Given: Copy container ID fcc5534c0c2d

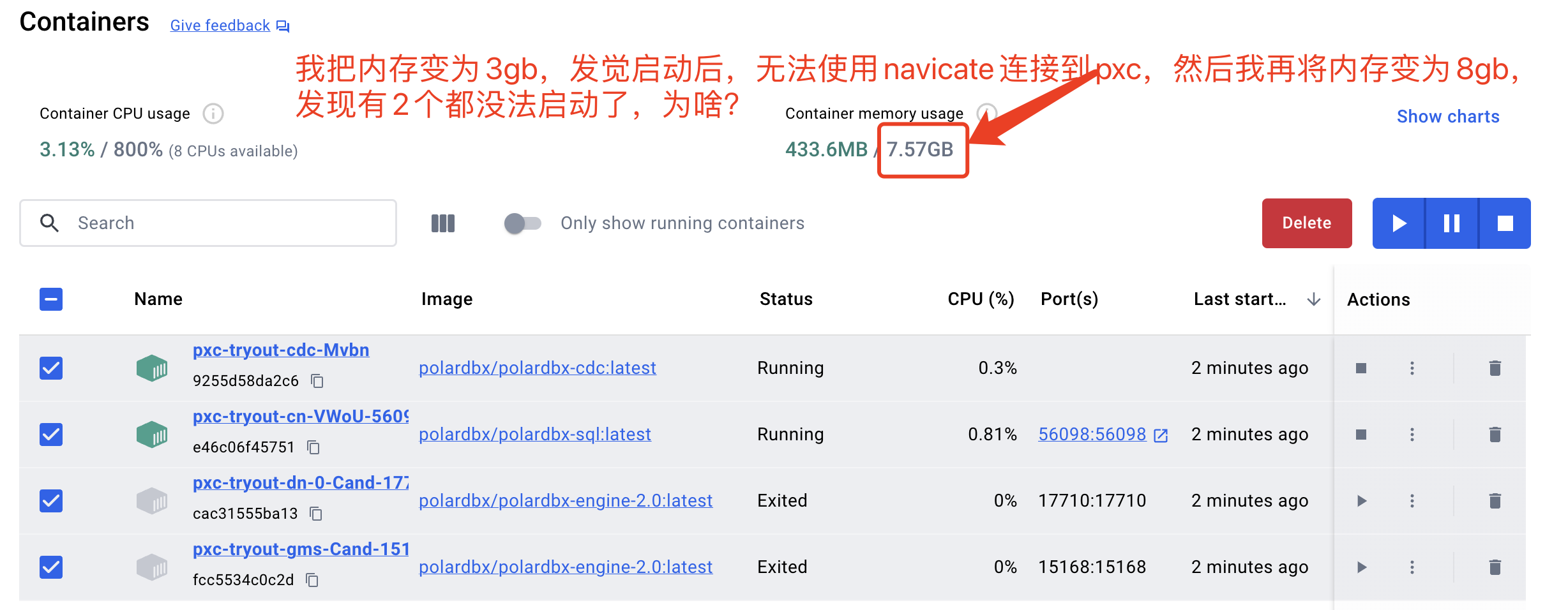Looking at the screenshot, I should click(312, 580).
